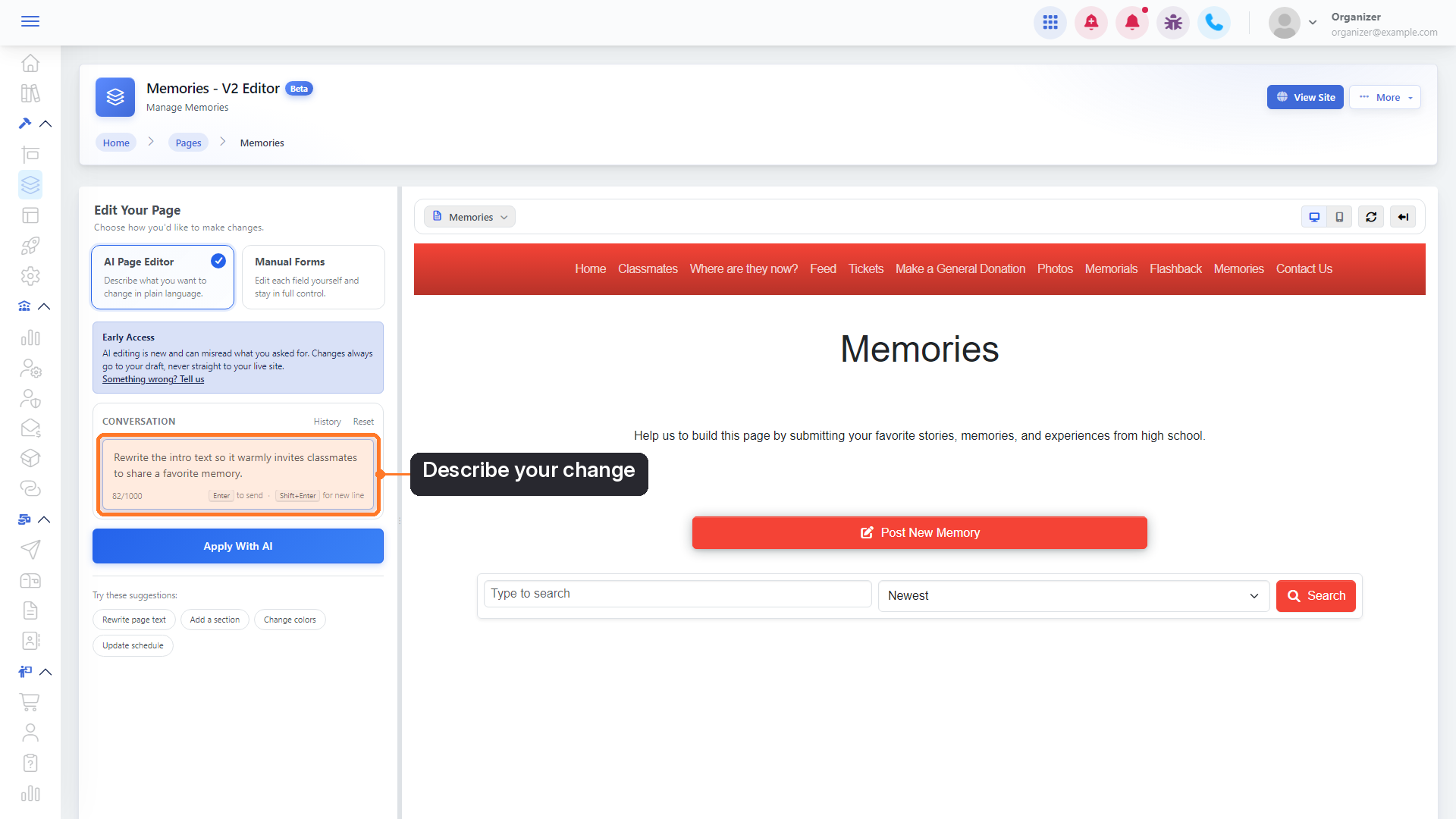Open the rocket icon in sidebar

30,246
